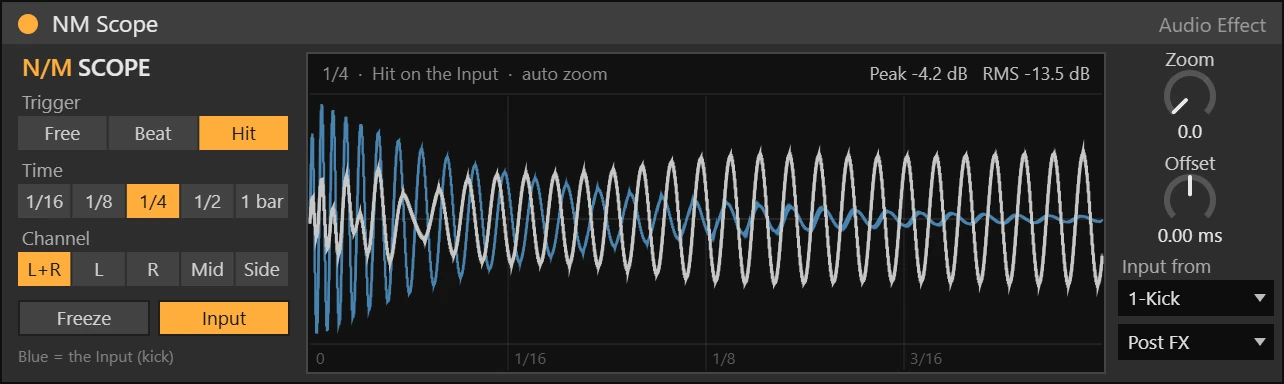Click the Zoom knob
The width and height of the screenshot is (1284, 384).
pos(1189,97)
